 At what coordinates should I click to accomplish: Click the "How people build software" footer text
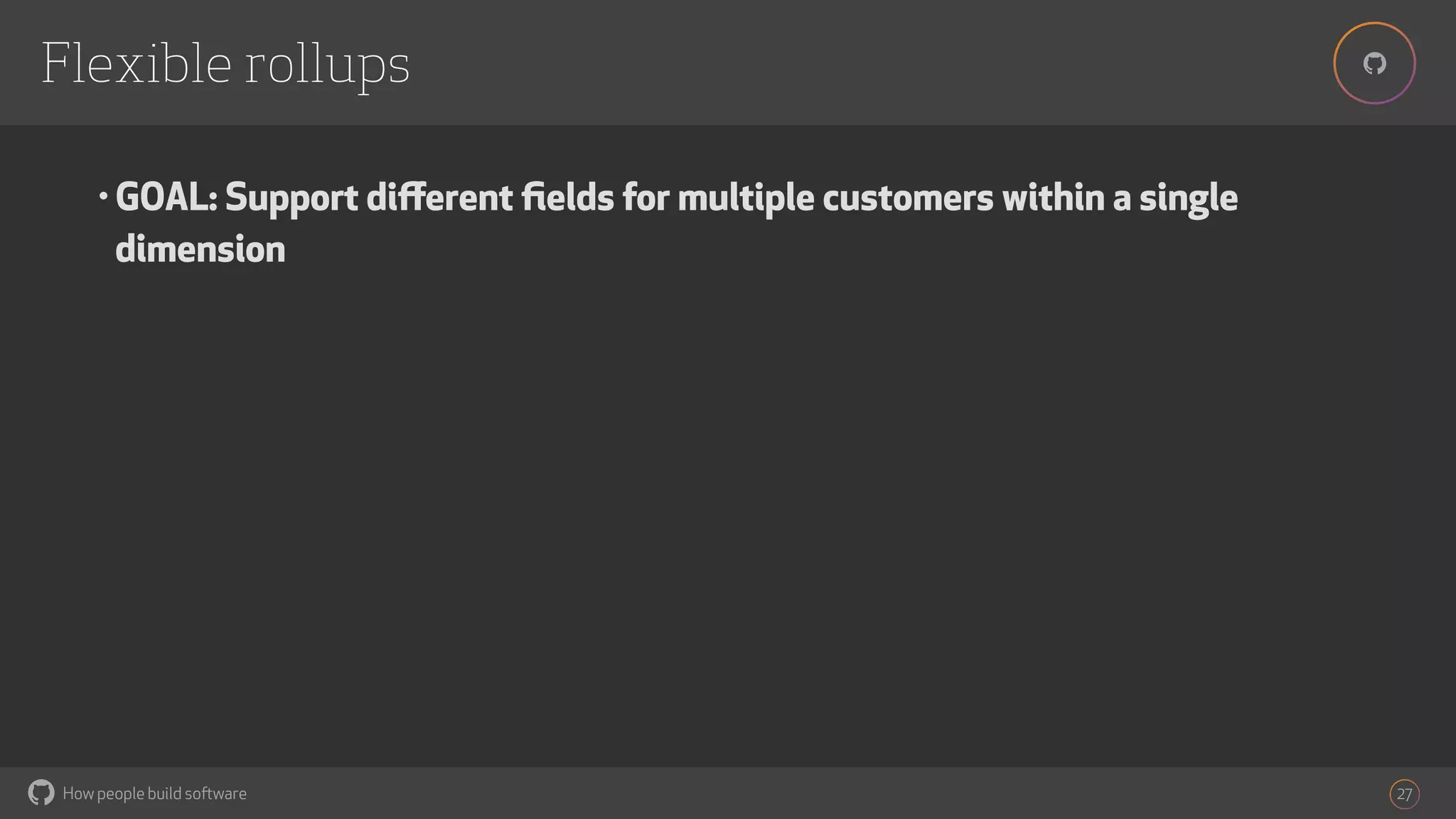(x=154, y=793)
